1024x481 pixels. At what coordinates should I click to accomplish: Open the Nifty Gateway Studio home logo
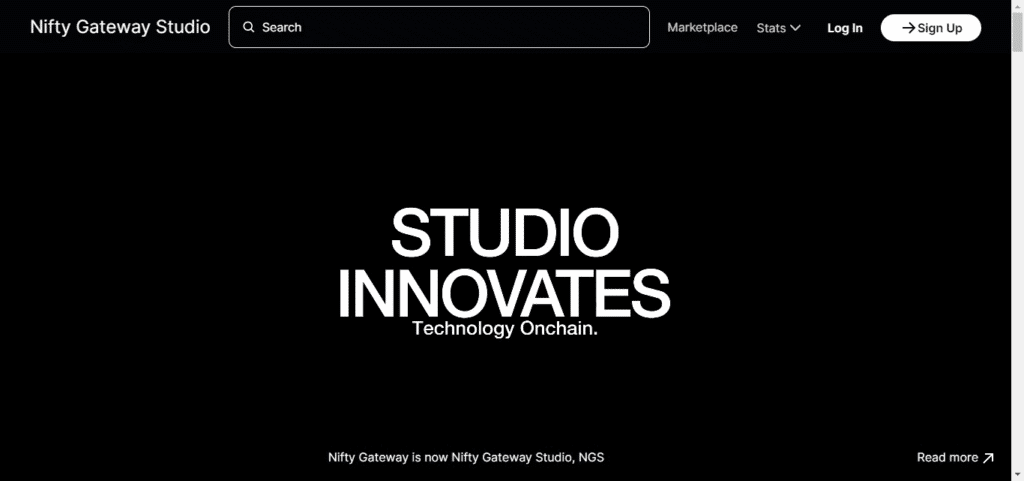[120, 27]
